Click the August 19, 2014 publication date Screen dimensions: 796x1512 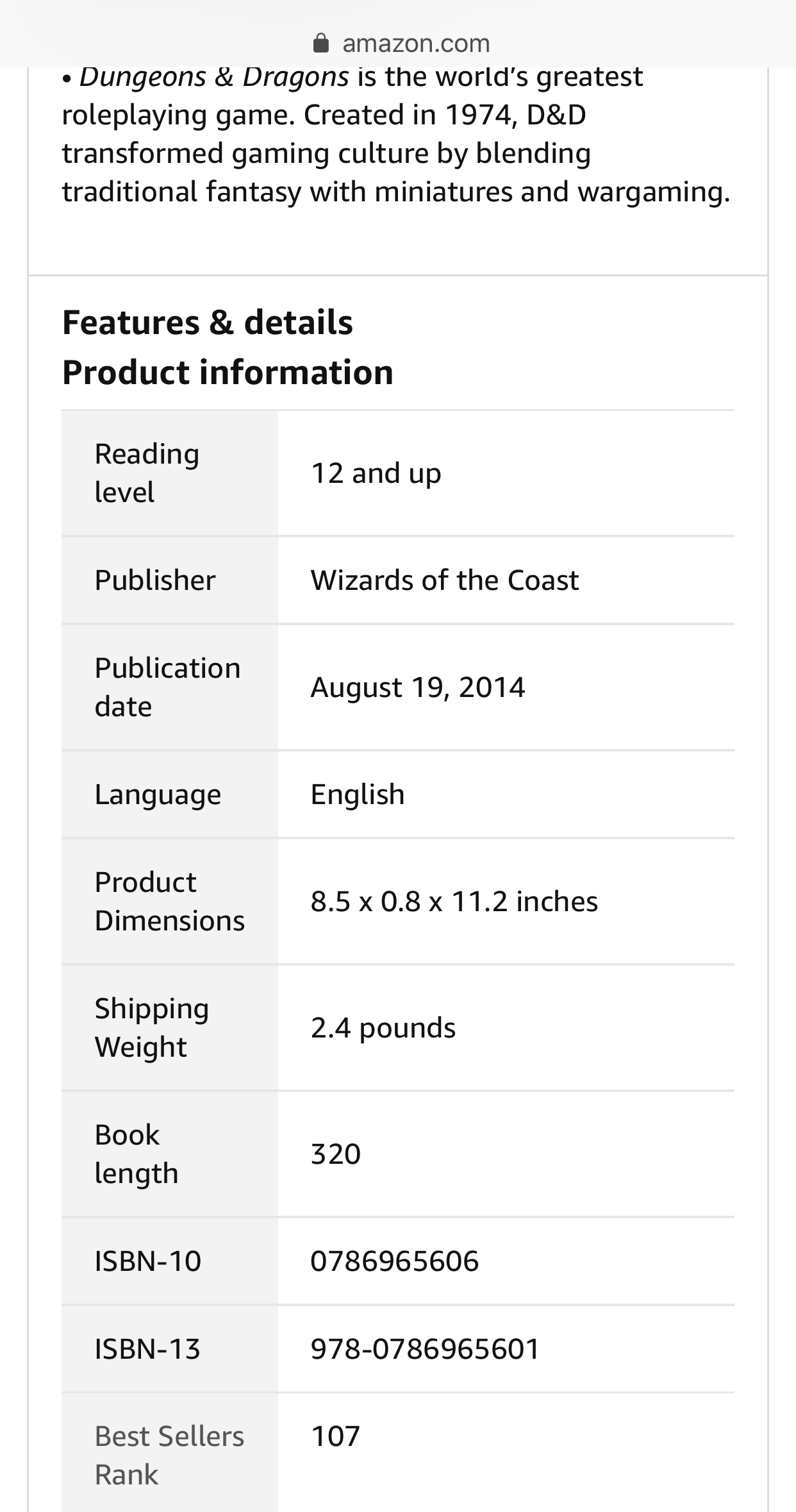[x=418, y=687]
